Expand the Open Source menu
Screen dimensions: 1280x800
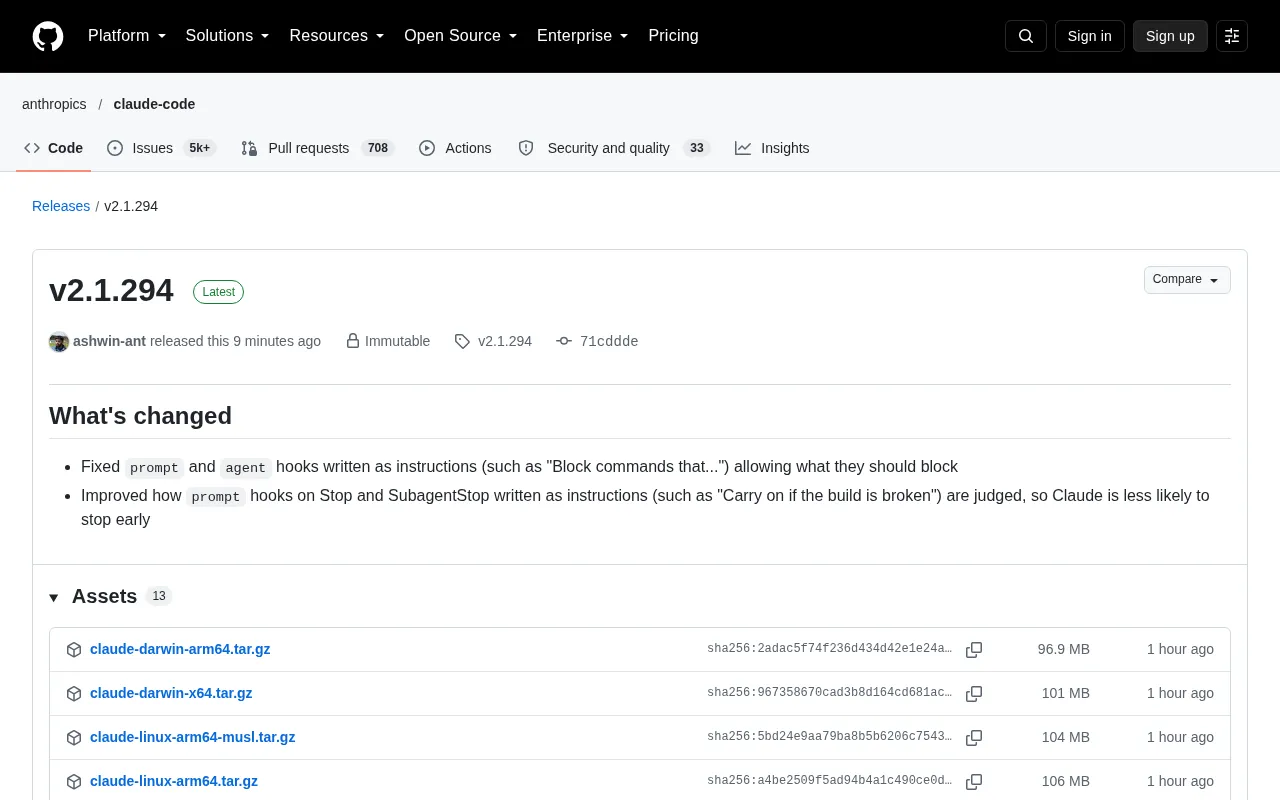(x=461, y=36)
